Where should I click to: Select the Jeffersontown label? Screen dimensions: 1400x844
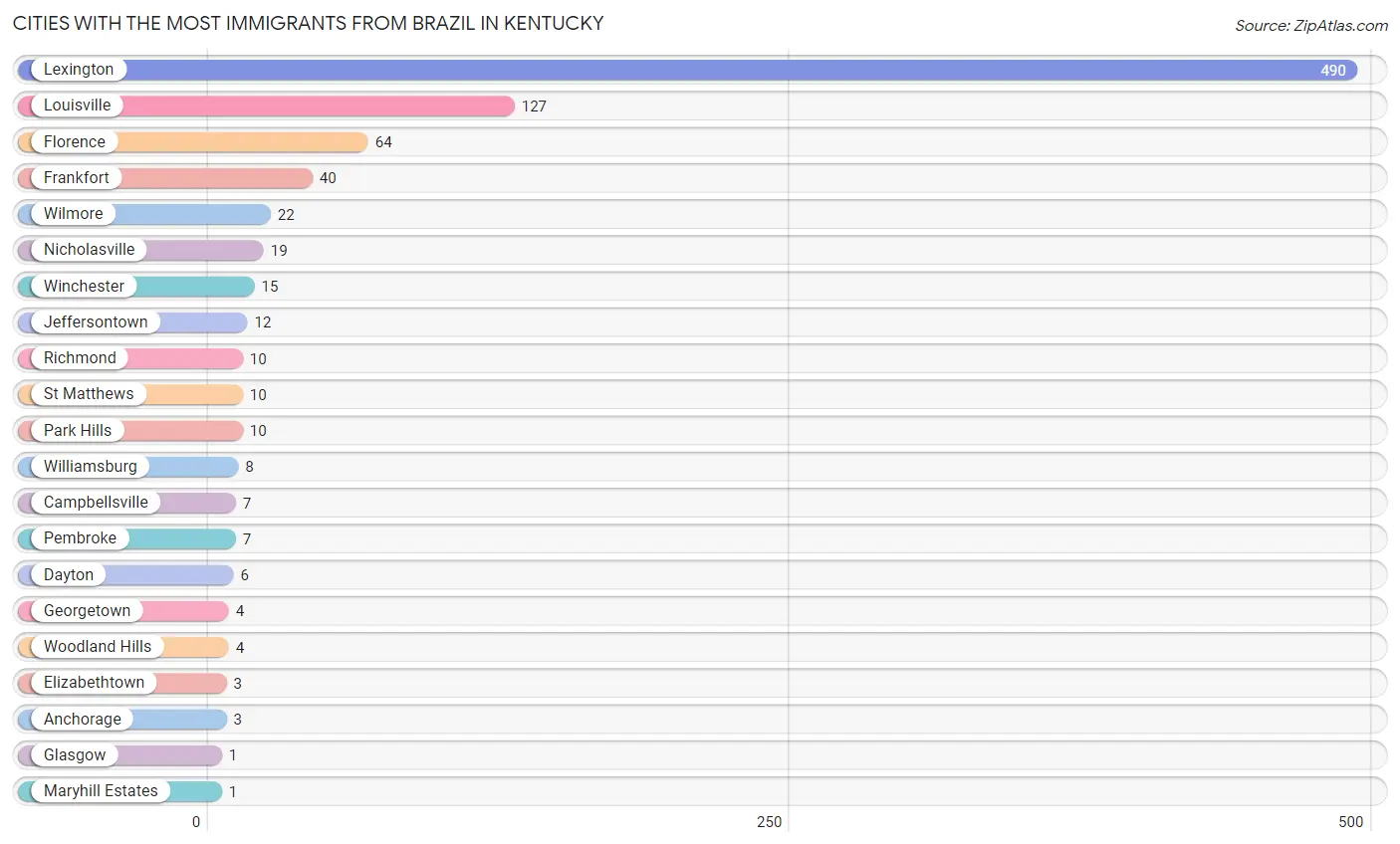point(96,321)
